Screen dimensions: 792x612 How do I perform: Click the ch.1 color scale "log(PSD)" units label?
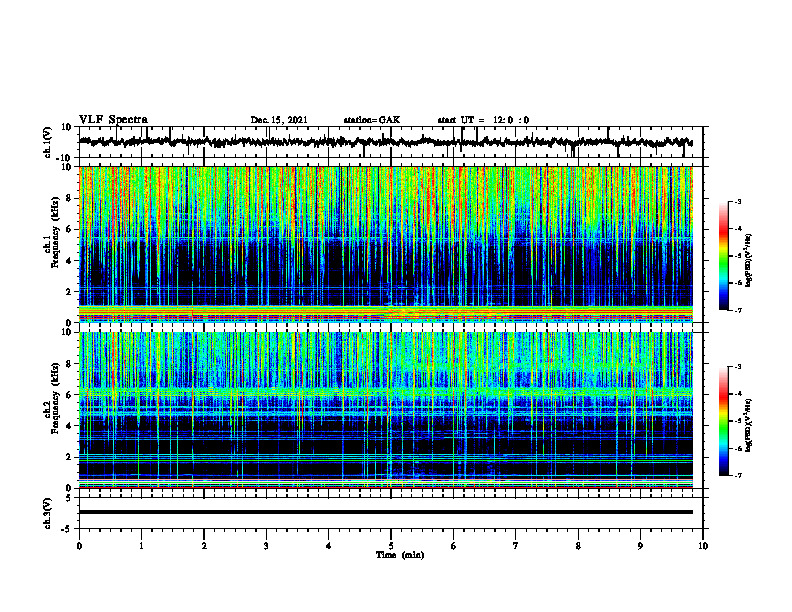(x=749, y=261)
